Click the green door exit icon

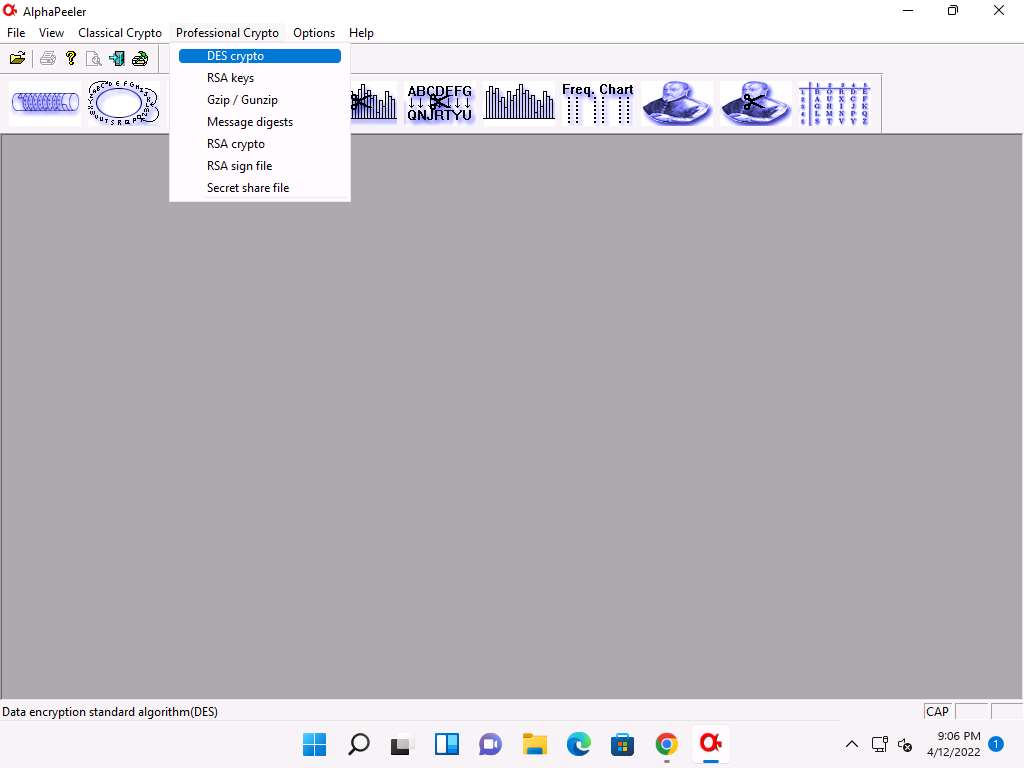point(117,58)
